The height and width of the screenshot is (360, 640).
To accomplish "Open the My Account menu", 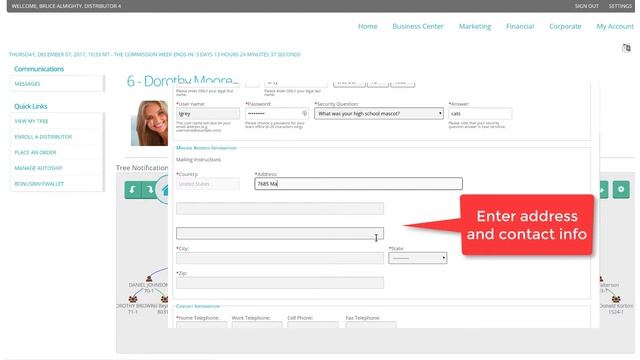I will pyautogui.click(x=615, y=26).
